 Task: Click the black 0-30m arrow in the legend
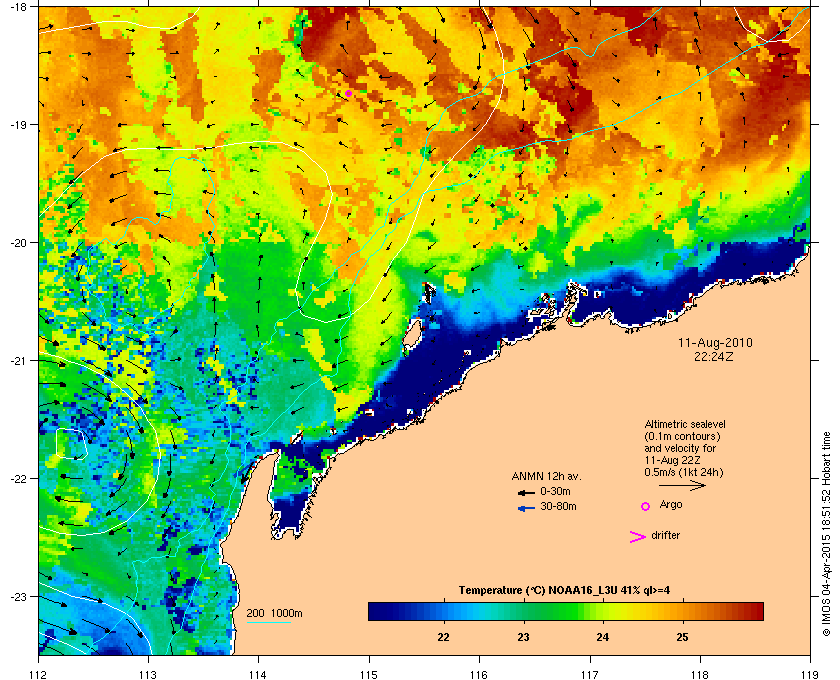coord(526,492)
